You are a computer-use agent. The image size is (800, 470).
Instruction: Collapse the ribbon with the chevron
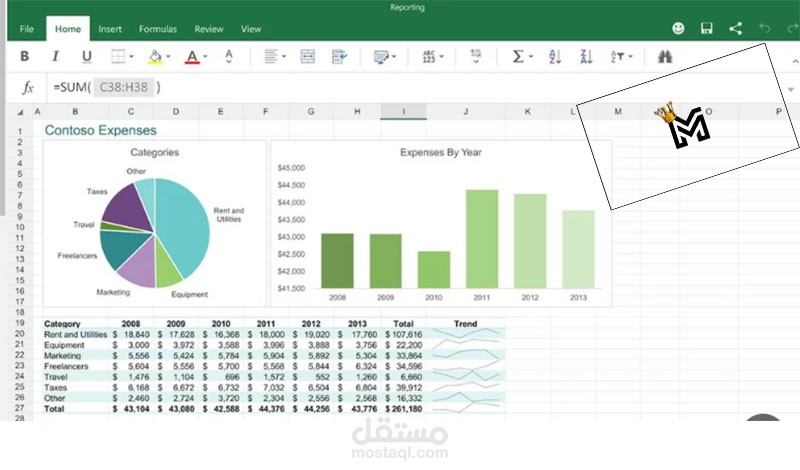795,61
